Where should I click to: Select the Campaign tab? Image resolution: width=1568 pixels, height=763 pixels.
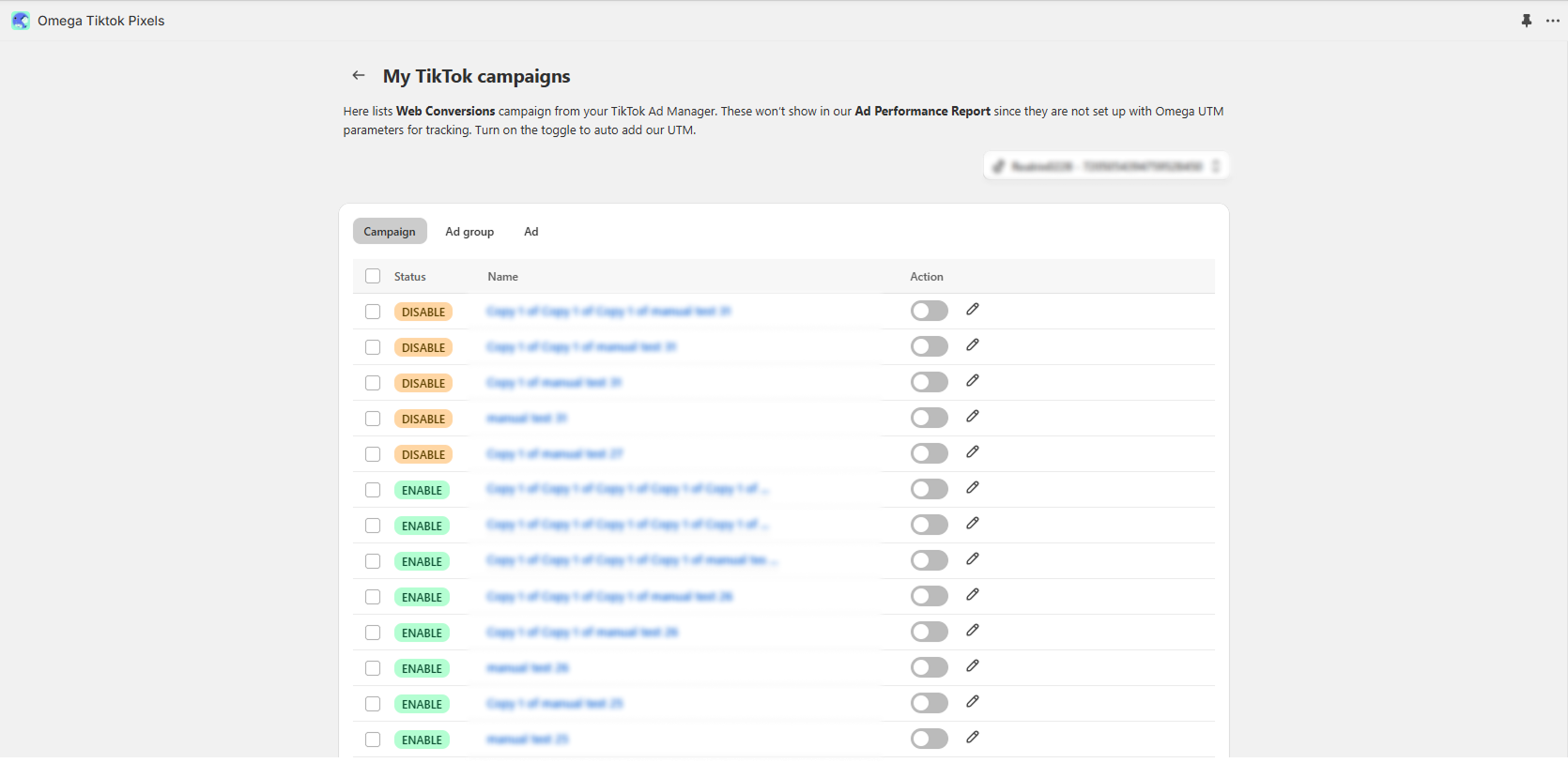pyautogui.click(x=390, y=232)
